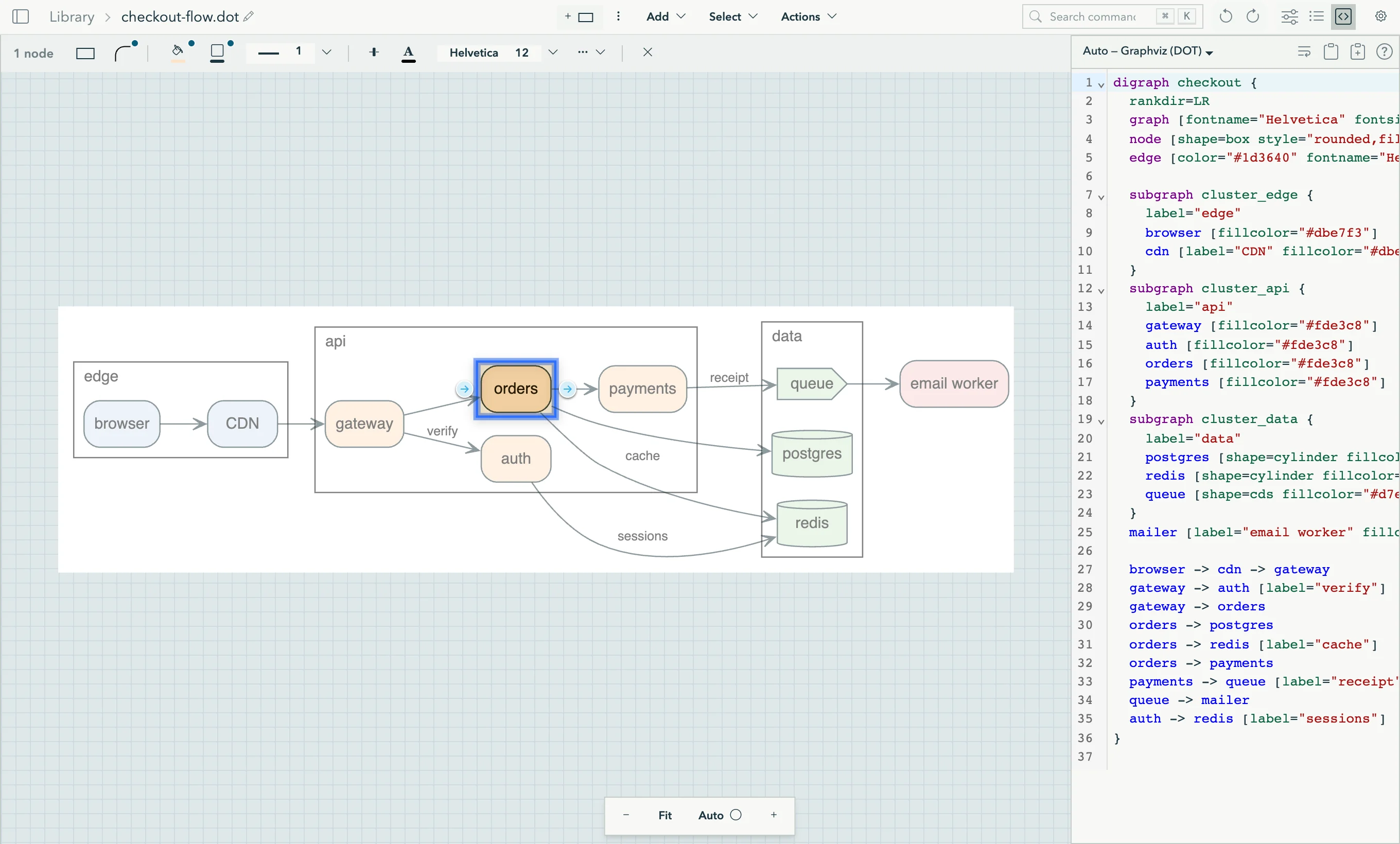Click the cache edge label
1400x844 pixels.
click(643, 456)
